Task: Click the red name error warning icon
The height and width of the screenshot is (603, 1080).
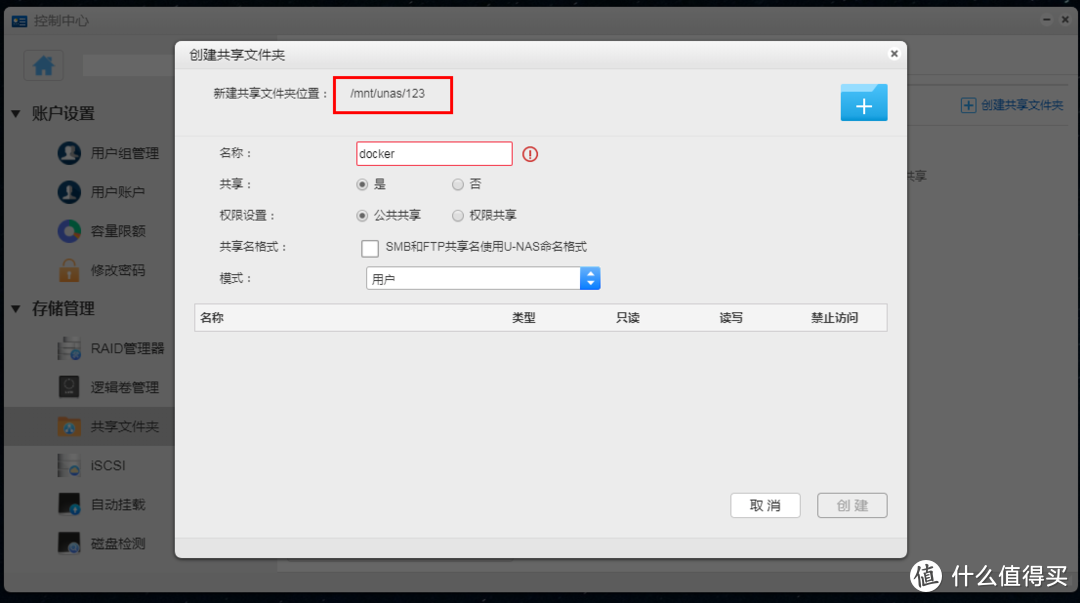Action: point(530,154)
